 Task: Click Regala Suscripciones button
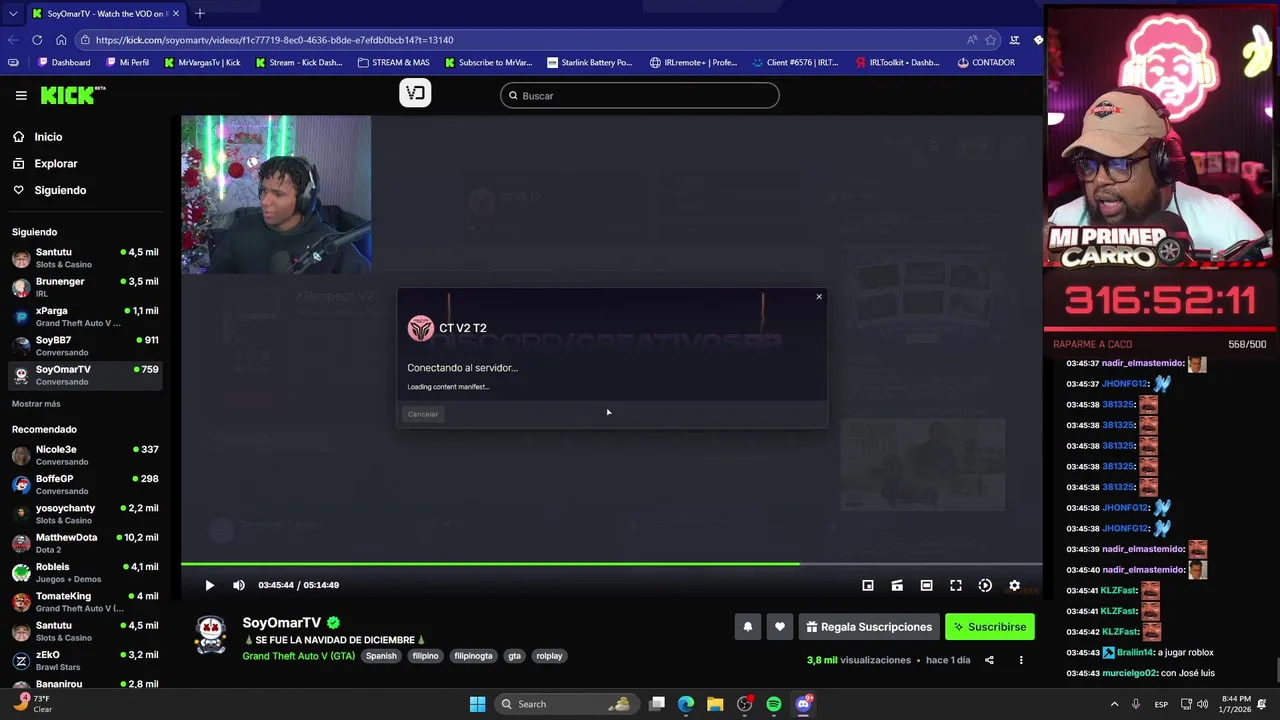[x=869, y=627]
